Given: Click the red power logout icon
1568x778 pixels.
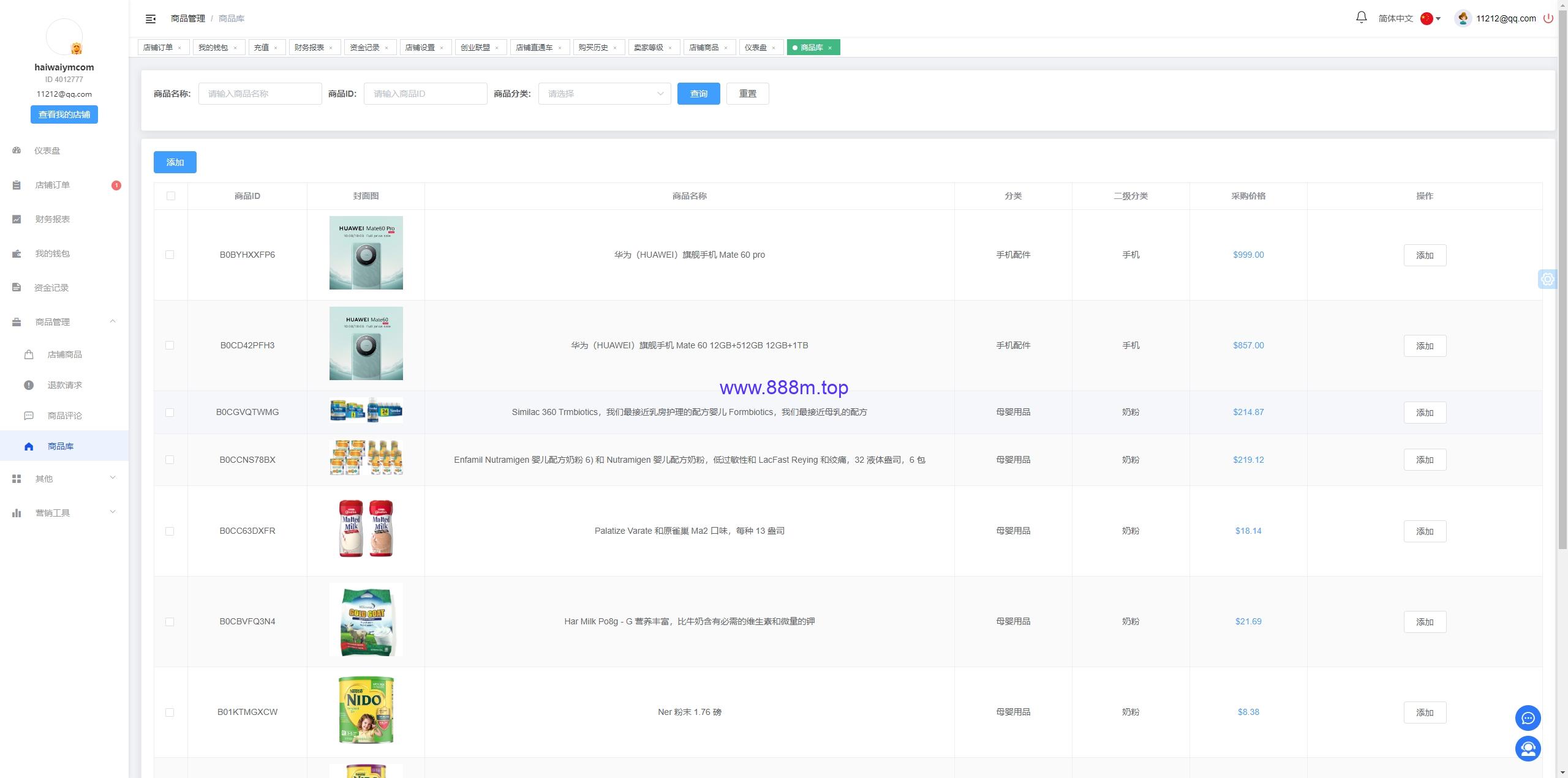Looking at the screenshot, I should (x=1548, y=18).
